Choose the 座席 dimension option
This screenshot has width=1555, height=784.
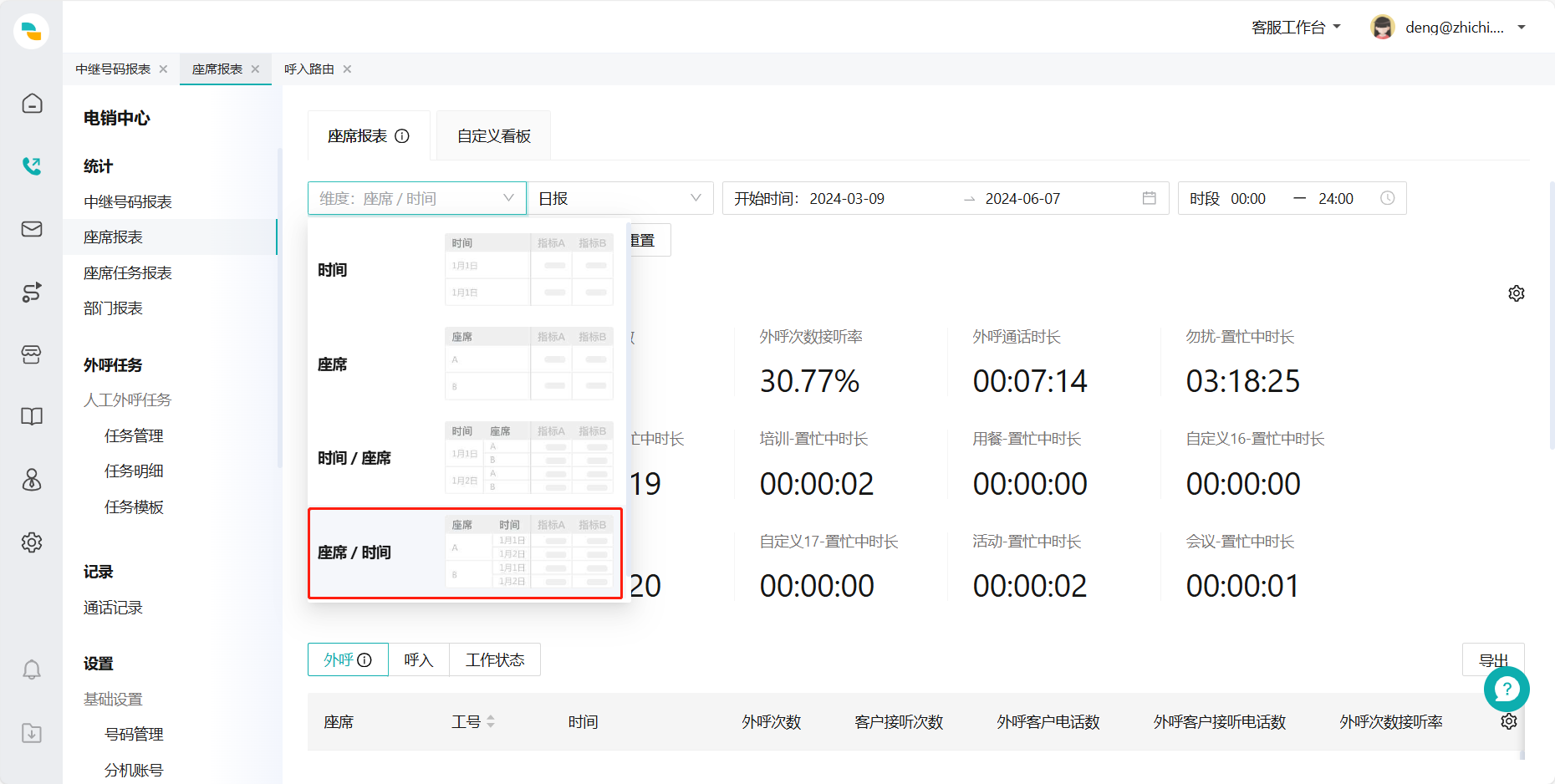[x=465, y=364]
